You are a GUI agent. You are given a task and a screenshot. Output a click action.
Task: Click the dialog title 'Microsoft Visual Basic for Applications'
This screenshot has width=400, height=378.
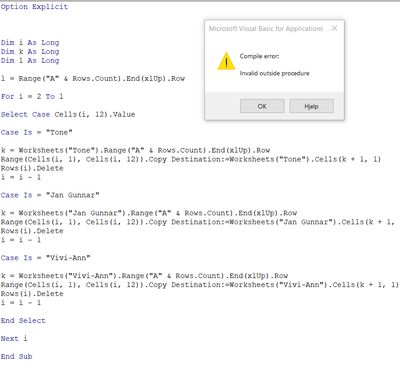(266, 29)
